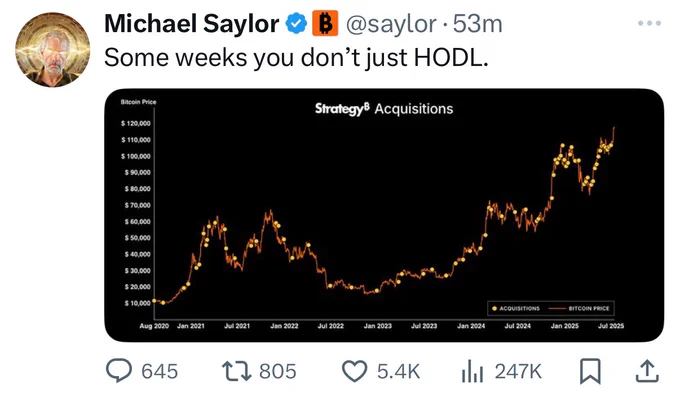Click the 5.4K likes count
This screenshot has width=680, height=402.
click(x=398, y=372)
